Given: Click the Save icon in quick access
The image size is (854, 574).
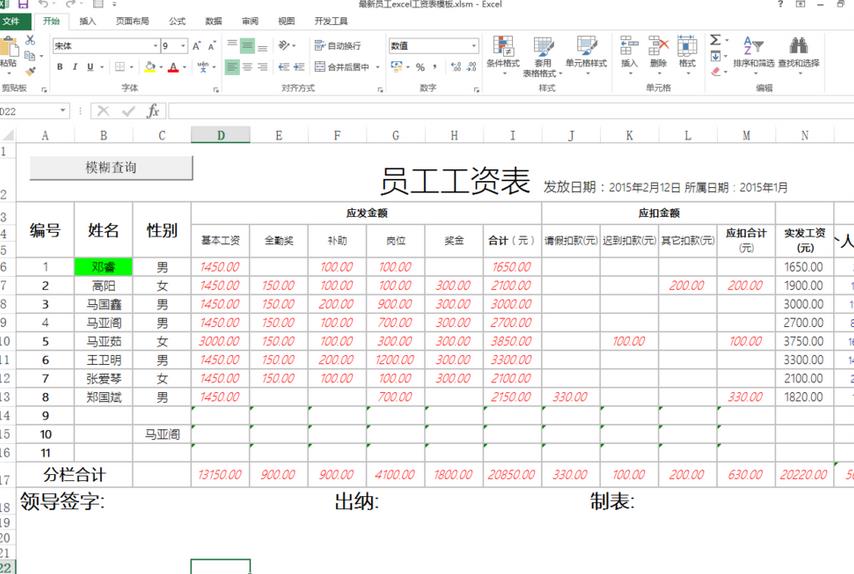Looking at the screenshot, I should 23,4.
